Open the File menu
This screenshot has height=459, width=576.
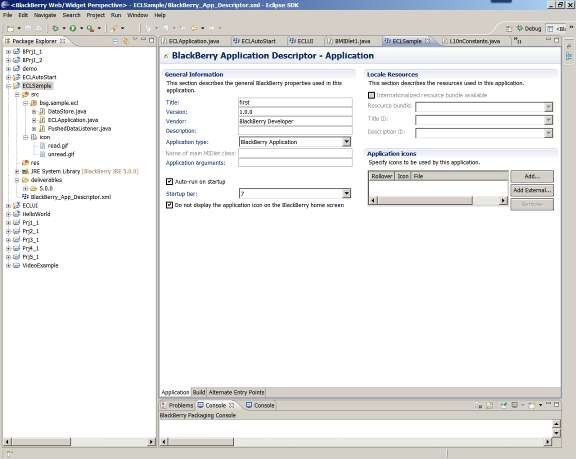[8, 15]
